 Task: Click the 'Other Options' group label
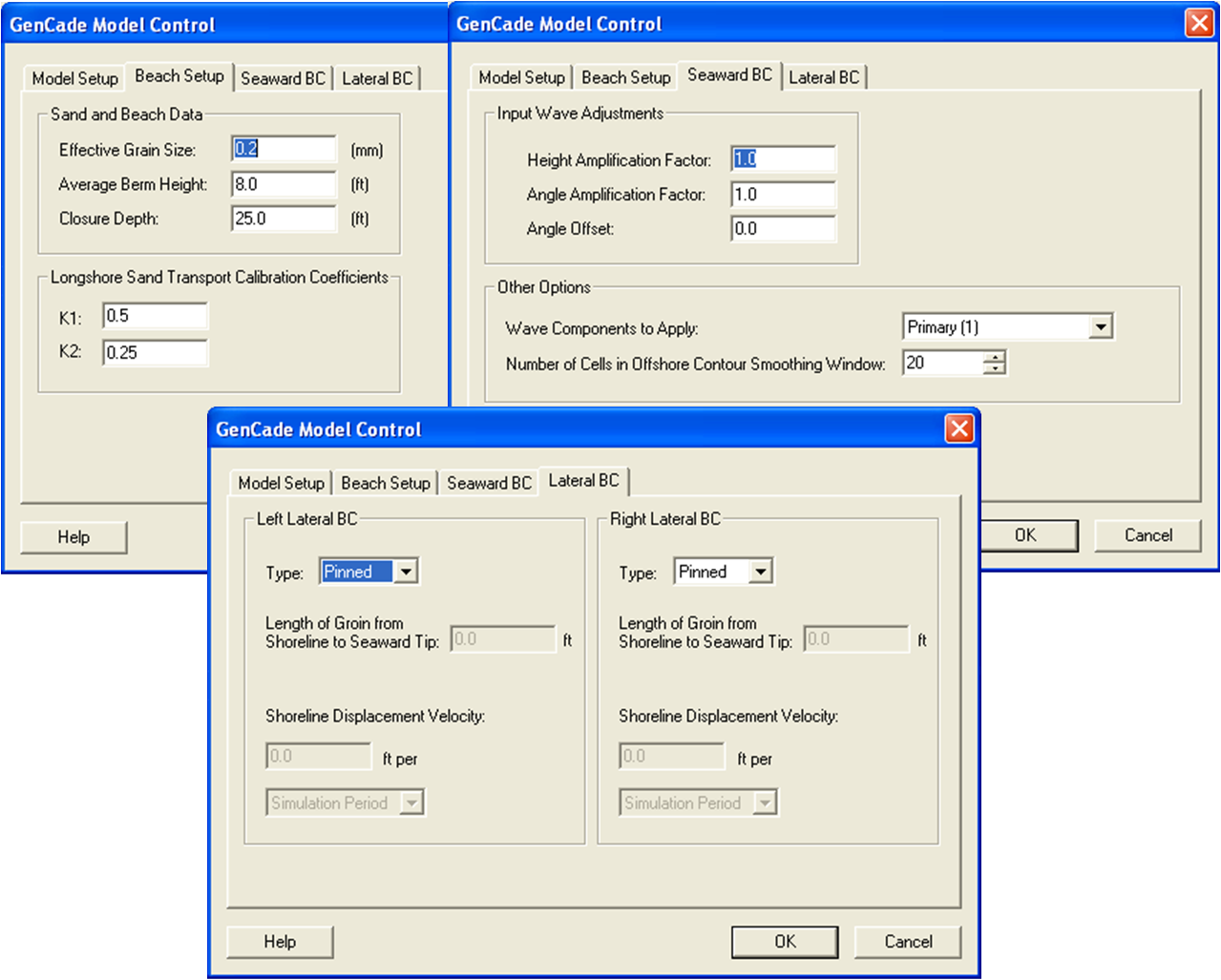click(544, 287)
